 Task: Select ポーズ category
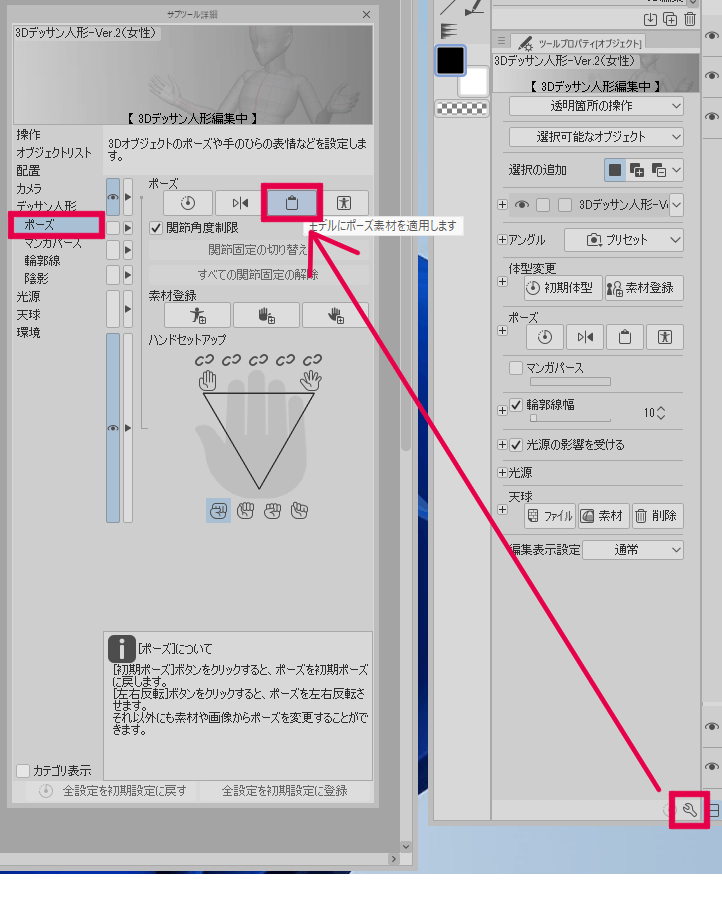[x=57, y=225]
